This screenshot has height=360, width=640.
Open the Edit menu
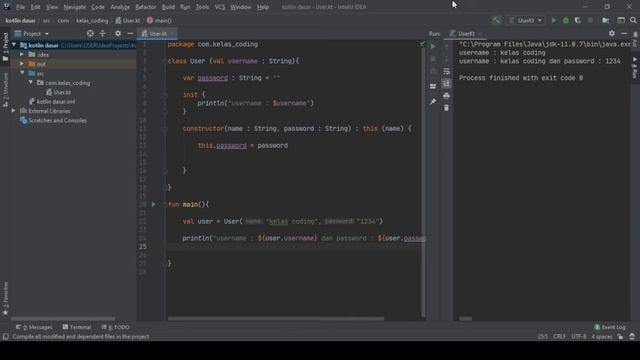coord(36,7)
